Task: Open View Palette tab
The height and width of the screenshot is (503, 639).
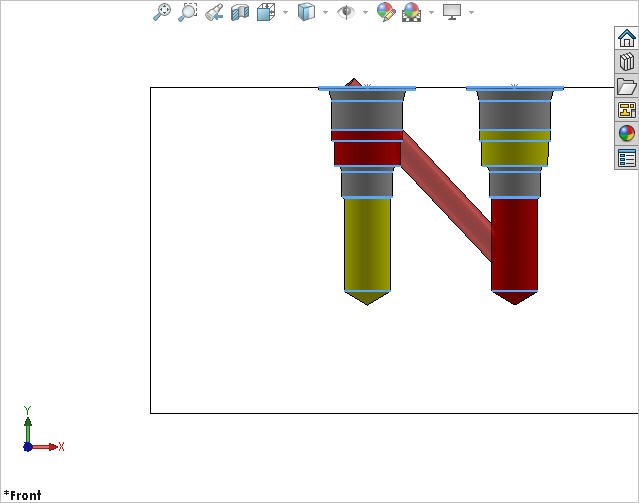Action: pos(626,110)
